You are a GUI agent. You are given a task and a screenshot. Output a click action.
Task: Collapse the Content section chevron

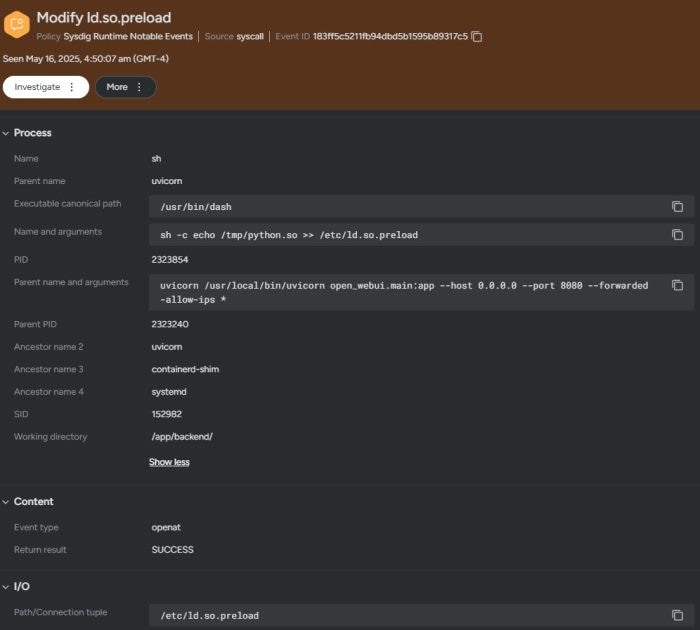(6, 502)
